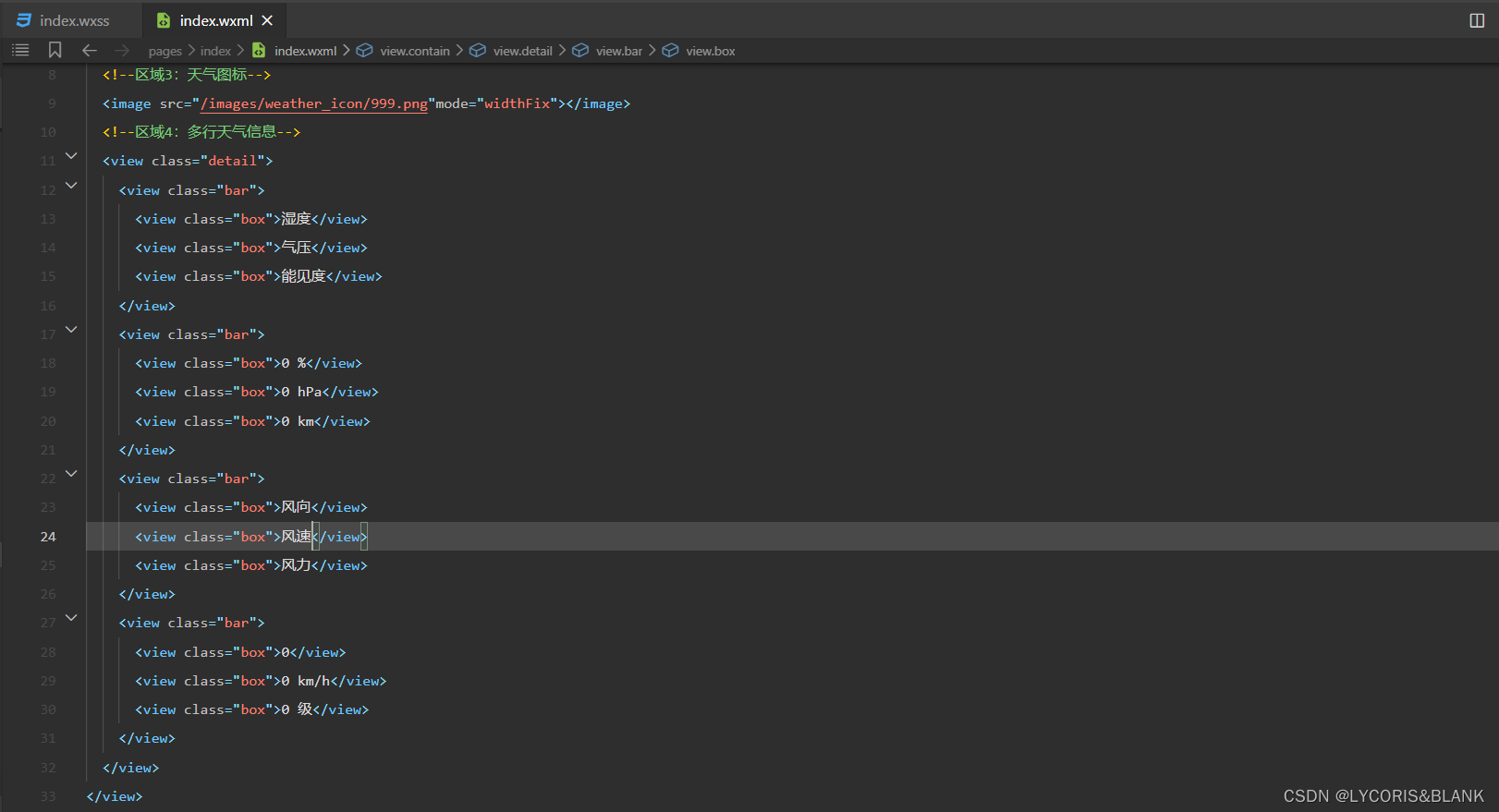Click the view.bar cube icon
The width and height of the screenshot is (1499, 812).
coord(580,50)
